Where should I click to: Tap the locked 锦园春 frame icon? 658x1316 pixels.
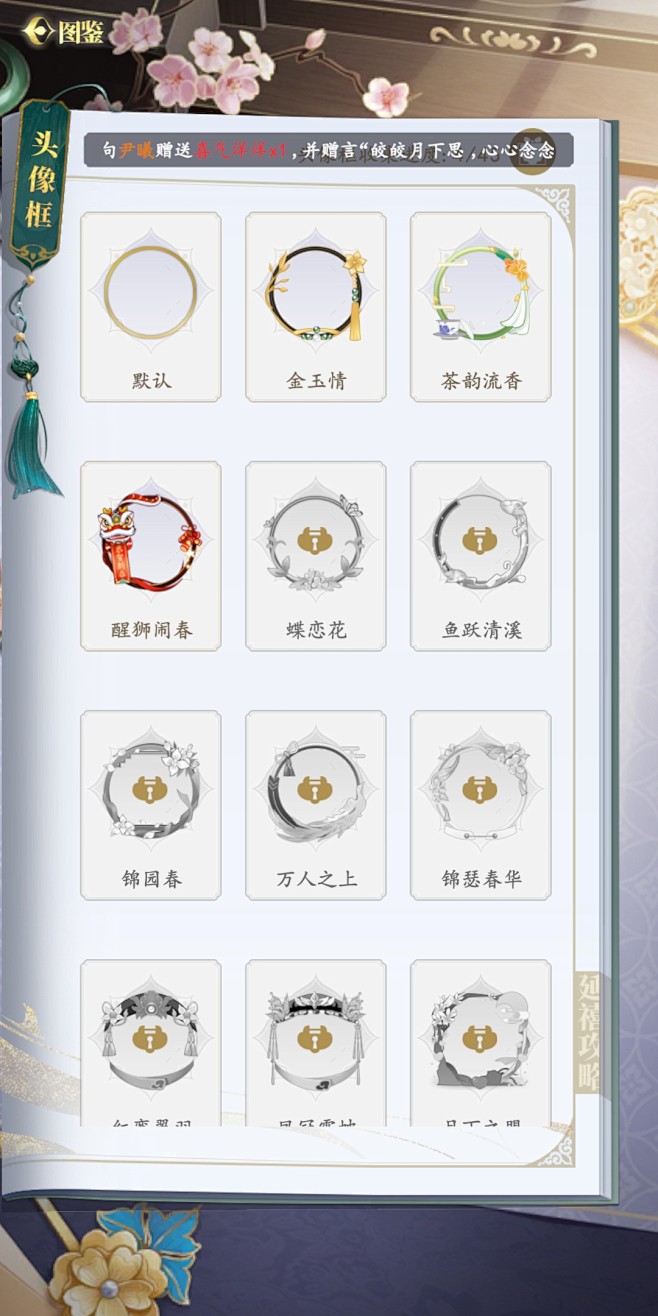point(150,790)
